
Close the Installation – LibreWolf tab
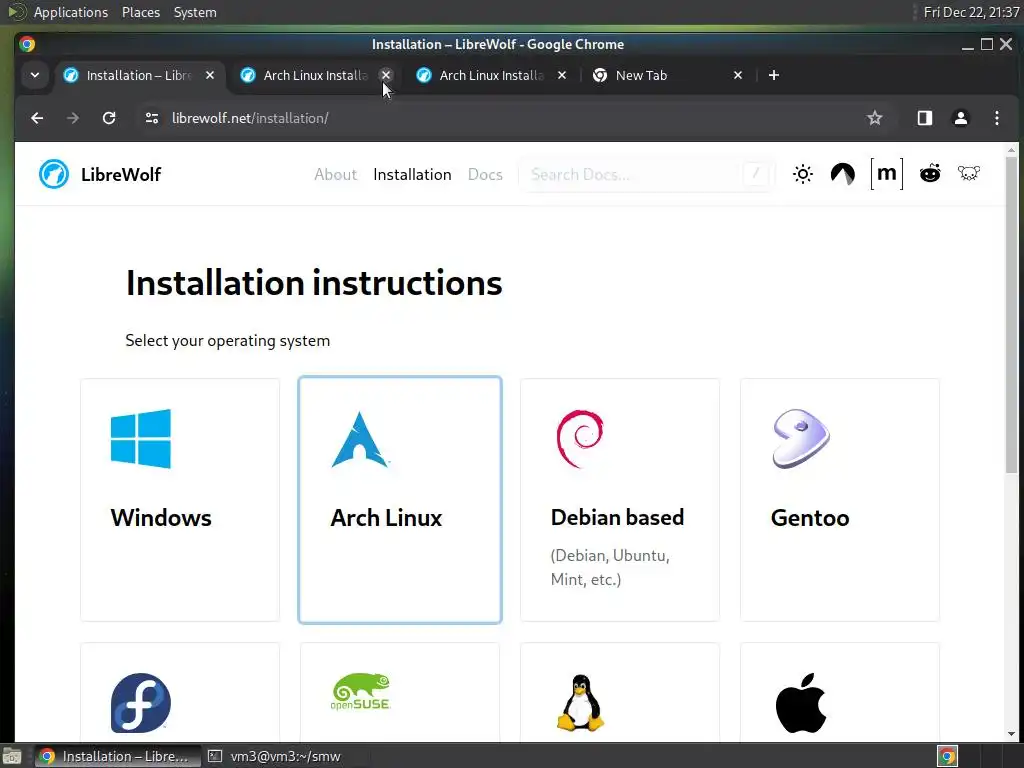(x=210, y=75)
